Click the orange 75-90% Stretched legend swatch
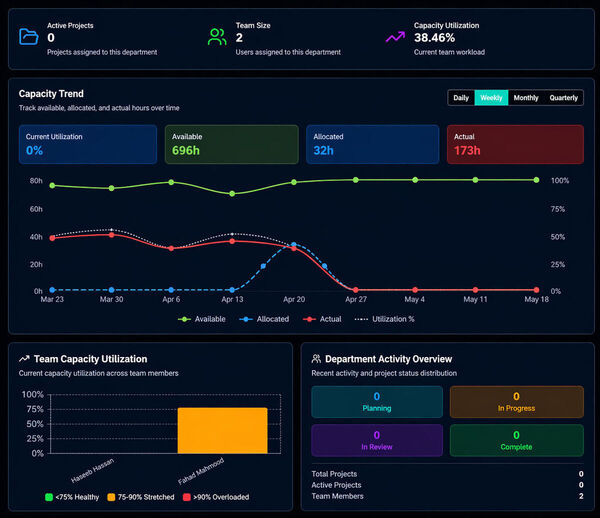Image resolution: width=600 pixels, height=518 pixels. tap(111, 497)
